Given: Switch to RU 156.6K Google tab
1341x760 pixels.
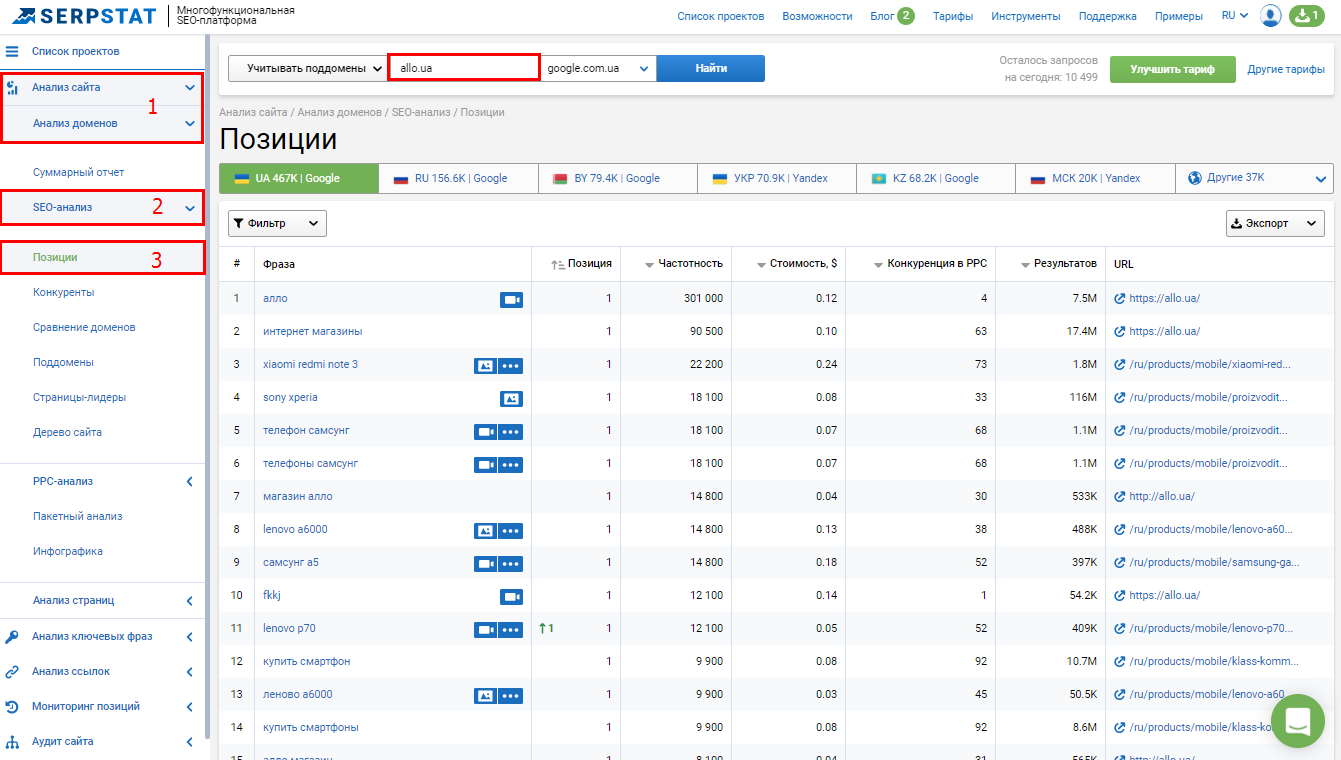Looking at the screenshot, I should (x=458, y=178).
